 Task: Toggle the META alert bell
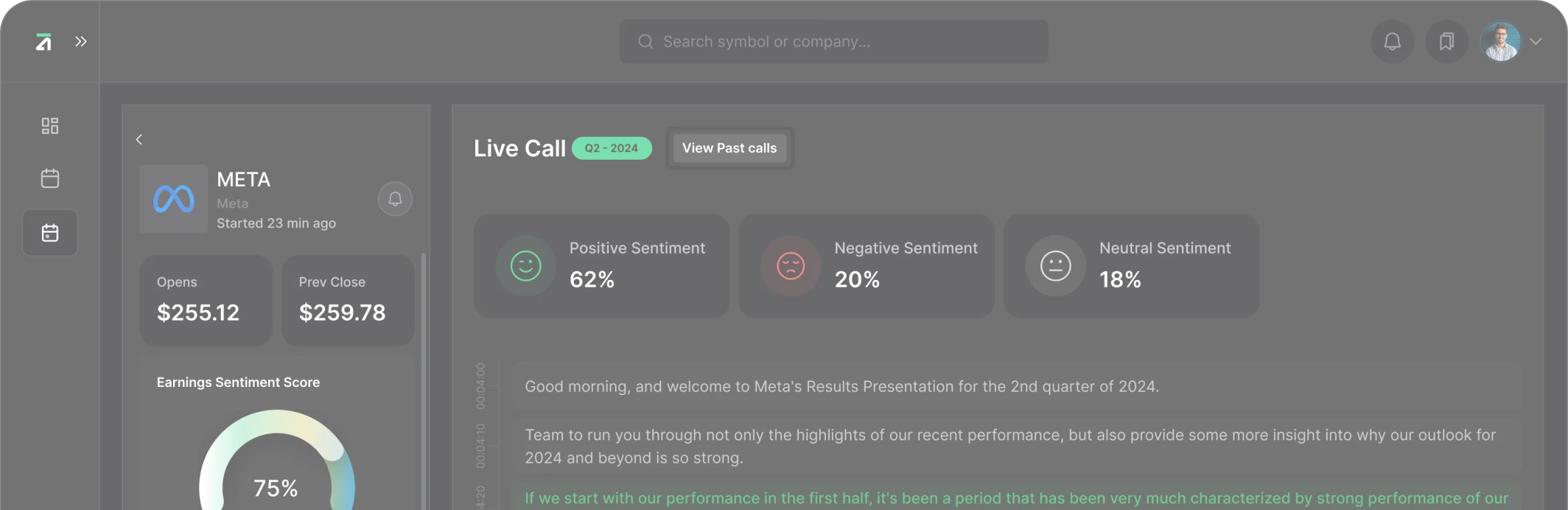(x=395, y=199)
